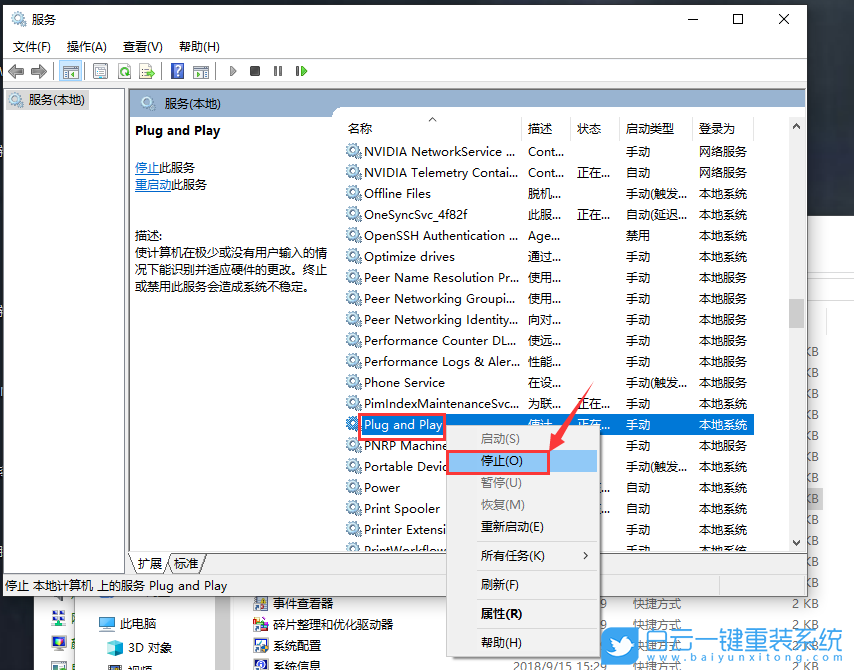
Task: Click the Restart Service toolbar icon
Action: 301,71
